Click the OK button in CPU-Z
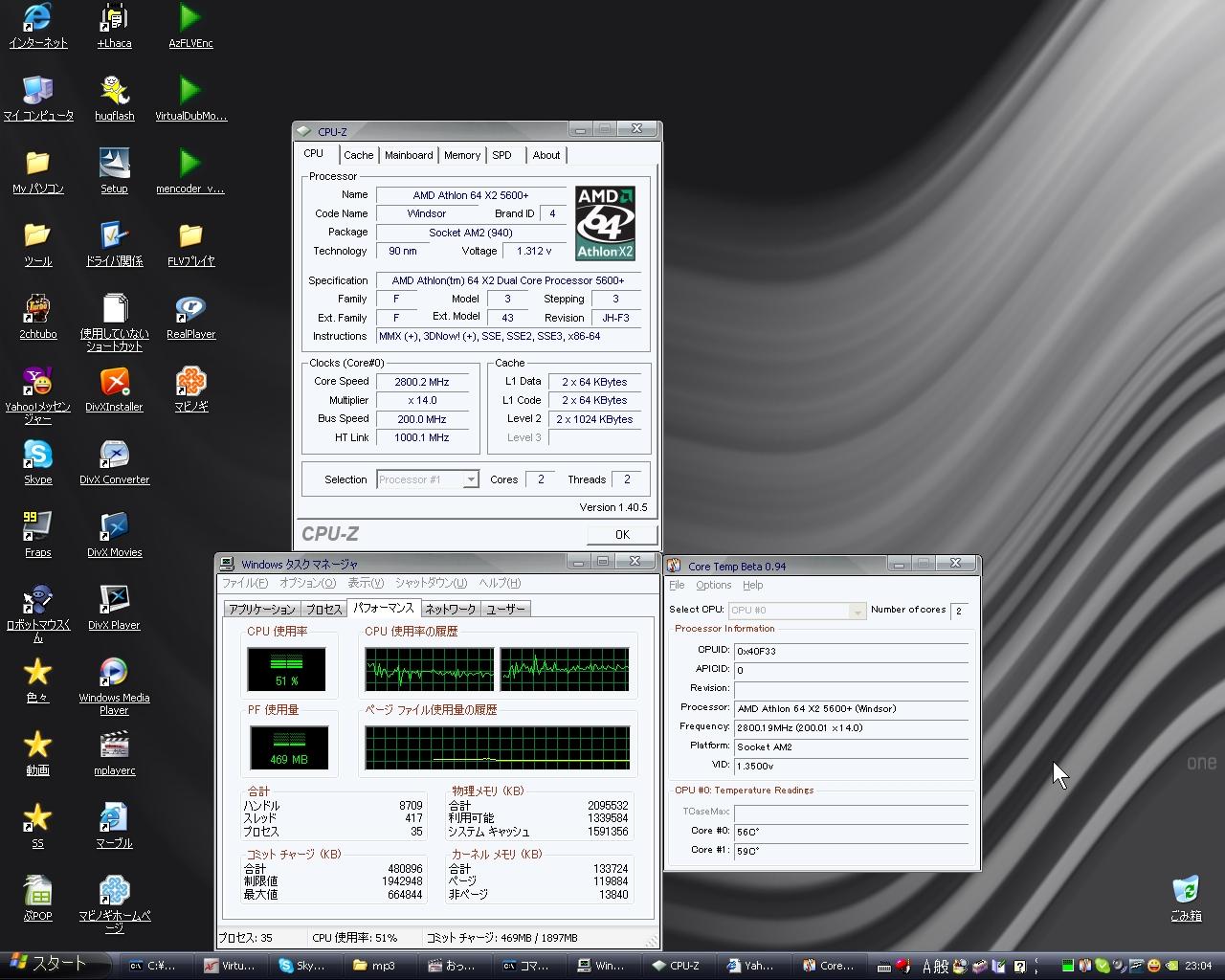 pyautogui.click(x=622, y=534)
